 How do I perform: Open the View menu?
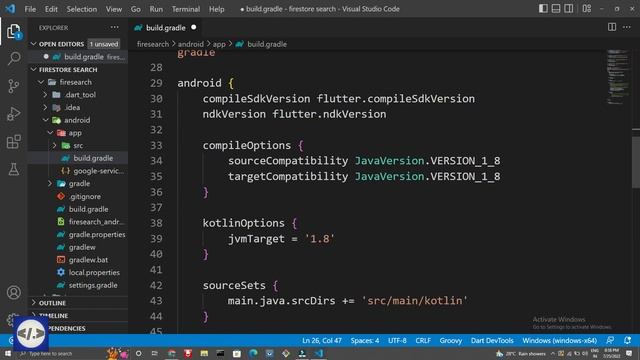(114, 9)
